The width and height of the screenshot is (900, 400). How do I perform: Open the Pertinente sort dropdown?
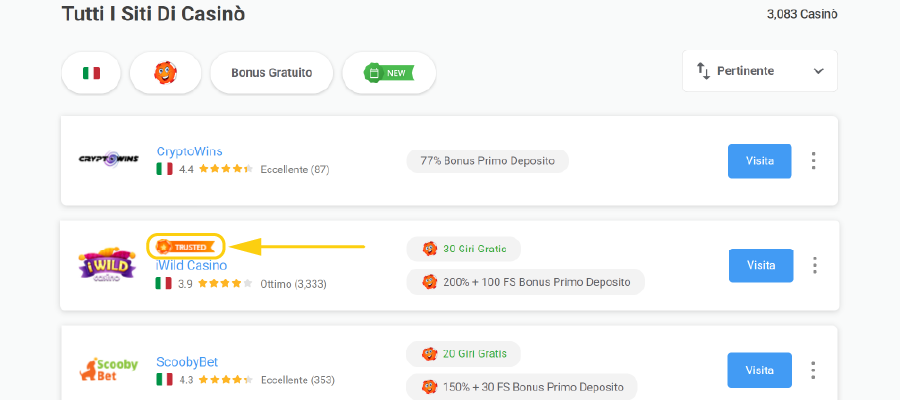click(x=760, y=71)
